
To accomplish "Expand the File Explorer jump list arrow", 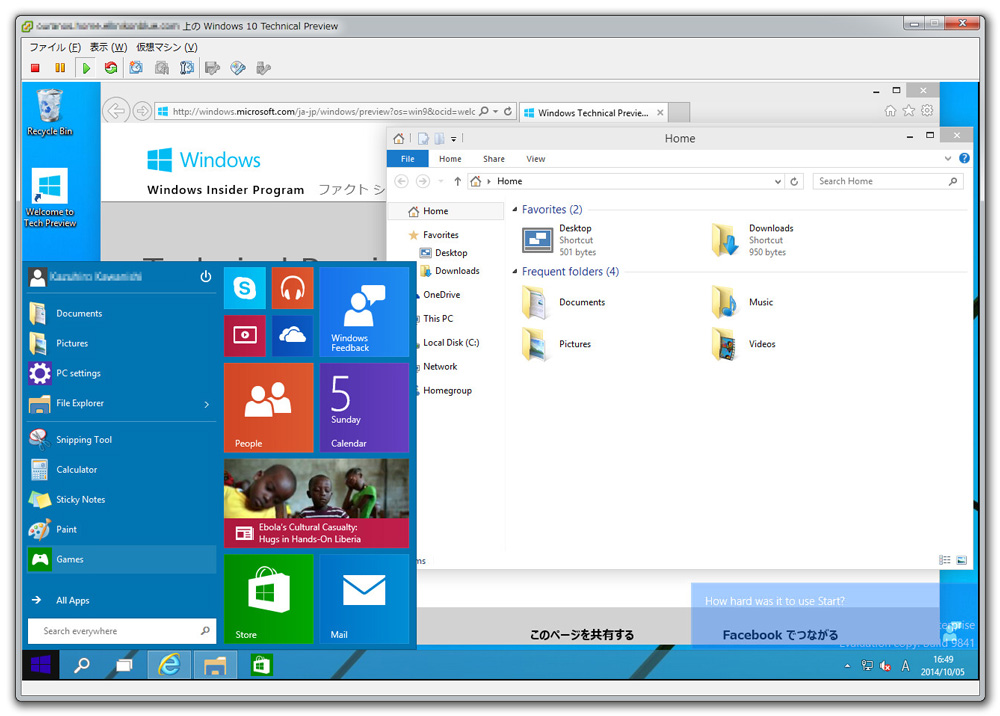I will tap(207, 404).
